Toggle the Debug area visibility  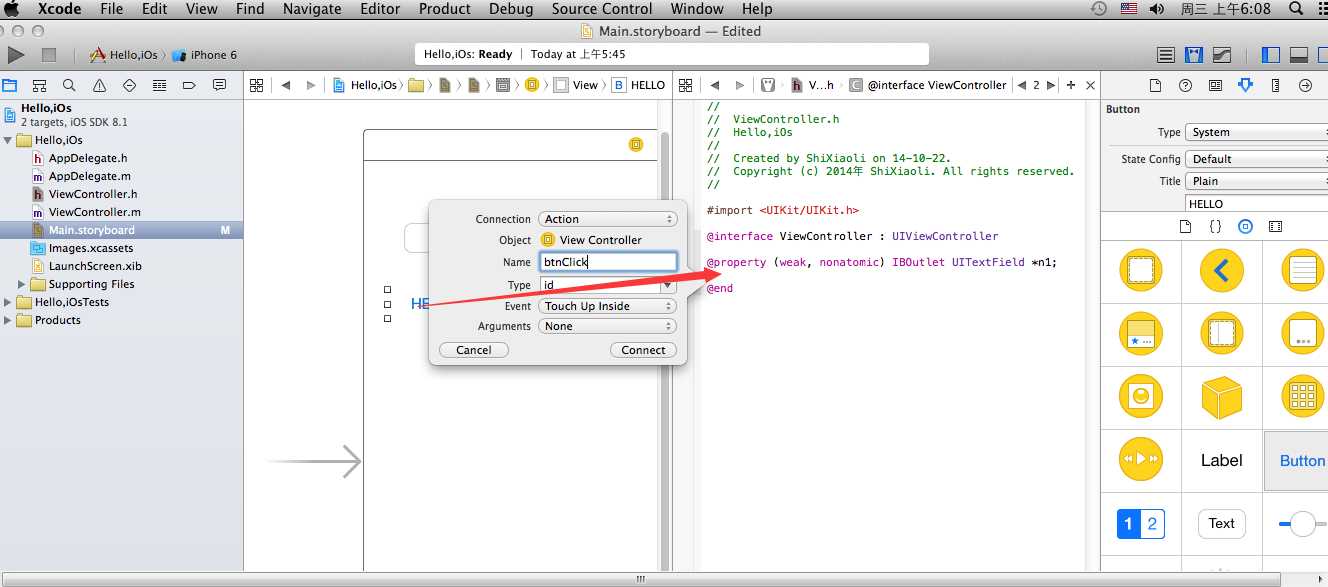[1299, 55]
